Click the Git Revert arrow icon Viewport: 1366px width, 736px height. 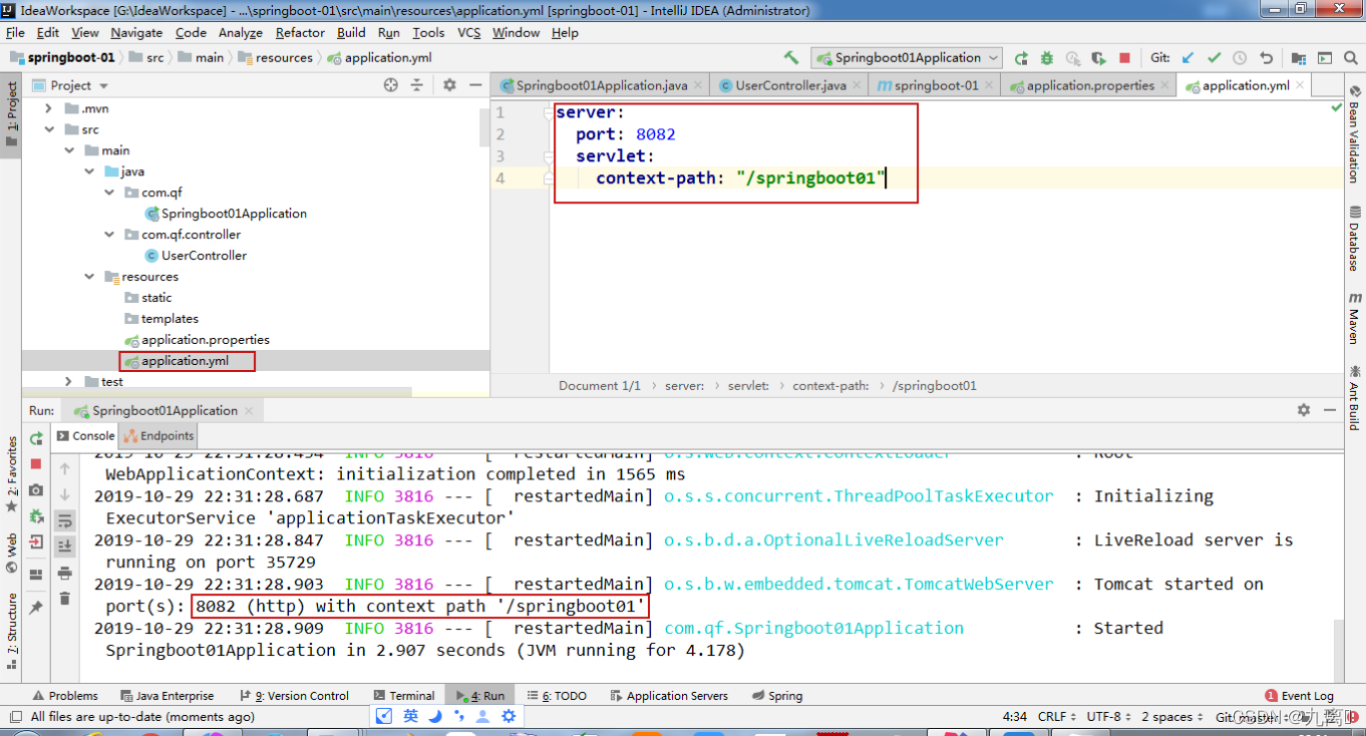(1266, 58)
